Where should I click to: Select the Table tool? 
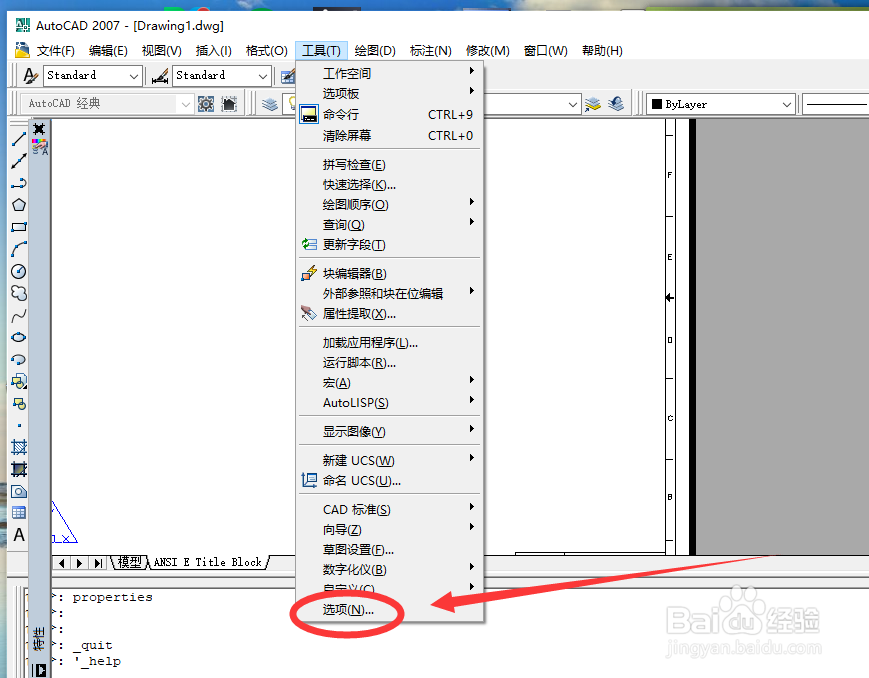tap(19, 513)
